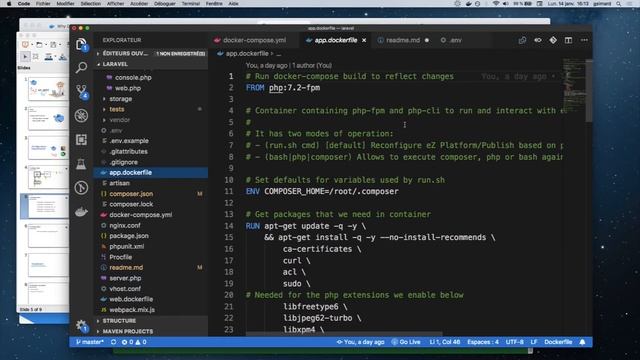Switch to the .env tab
The width and height of the screenshot is (640, 360).
coord(451,40)
